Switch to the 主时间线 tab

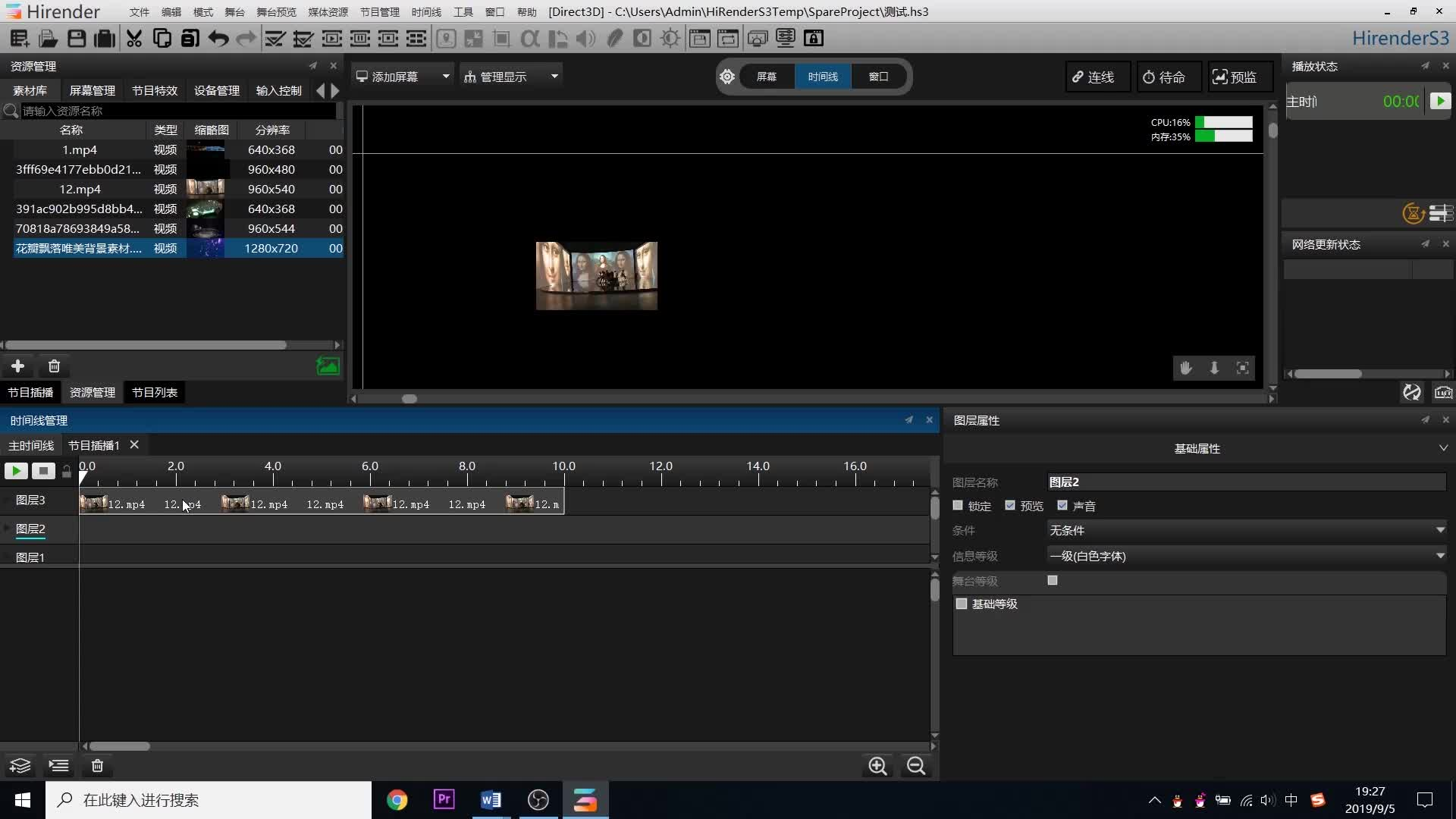pos(31,445)
